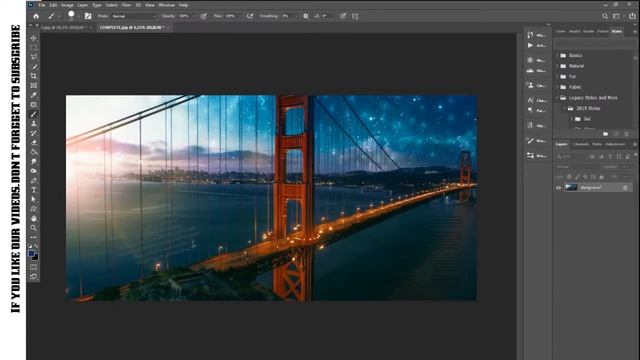Switch to the Swatches panel tab
The image size is (640, 360).
574,31
